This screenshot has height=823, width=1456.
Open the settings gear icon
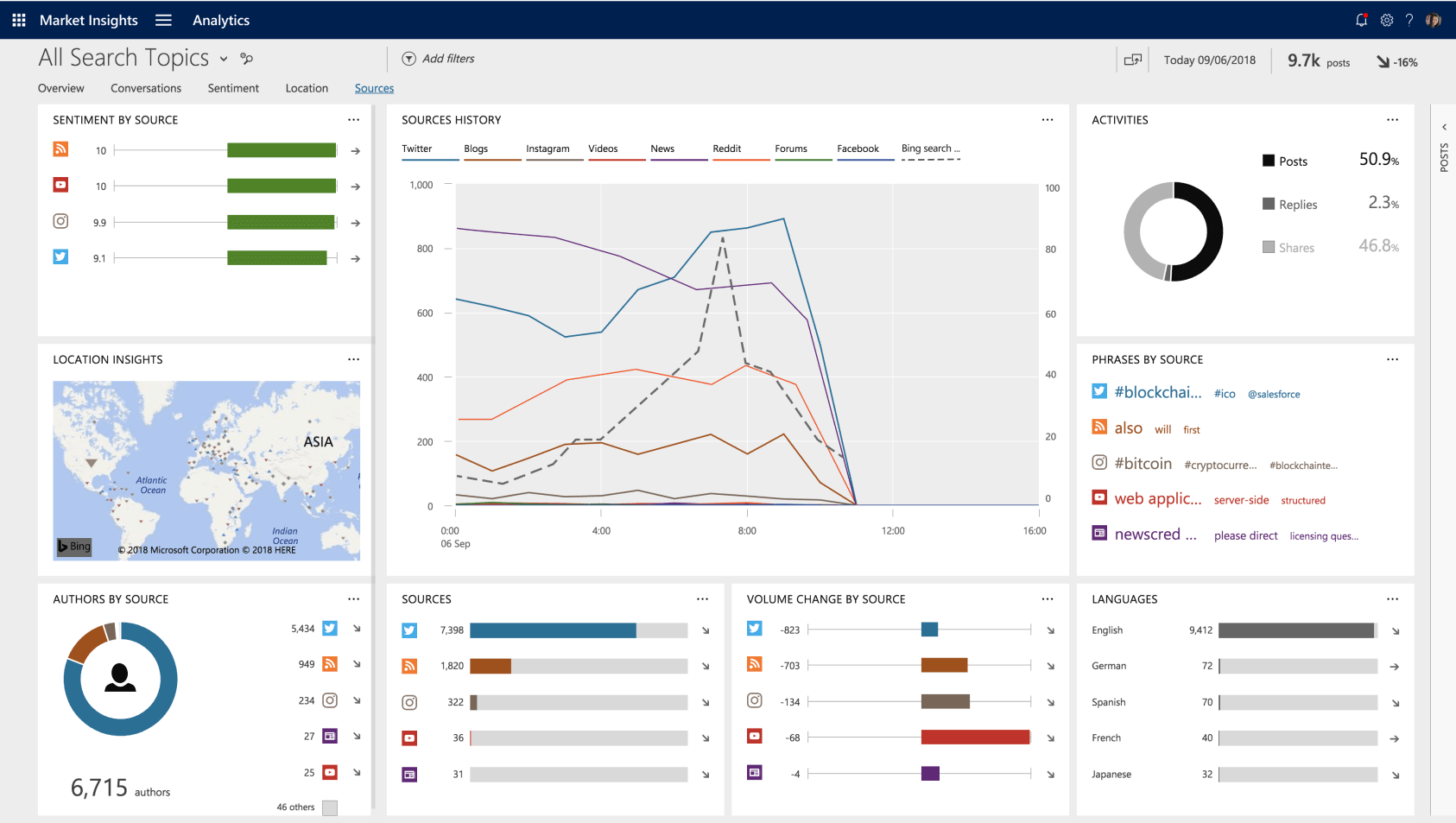click(x=1386, y=20)
